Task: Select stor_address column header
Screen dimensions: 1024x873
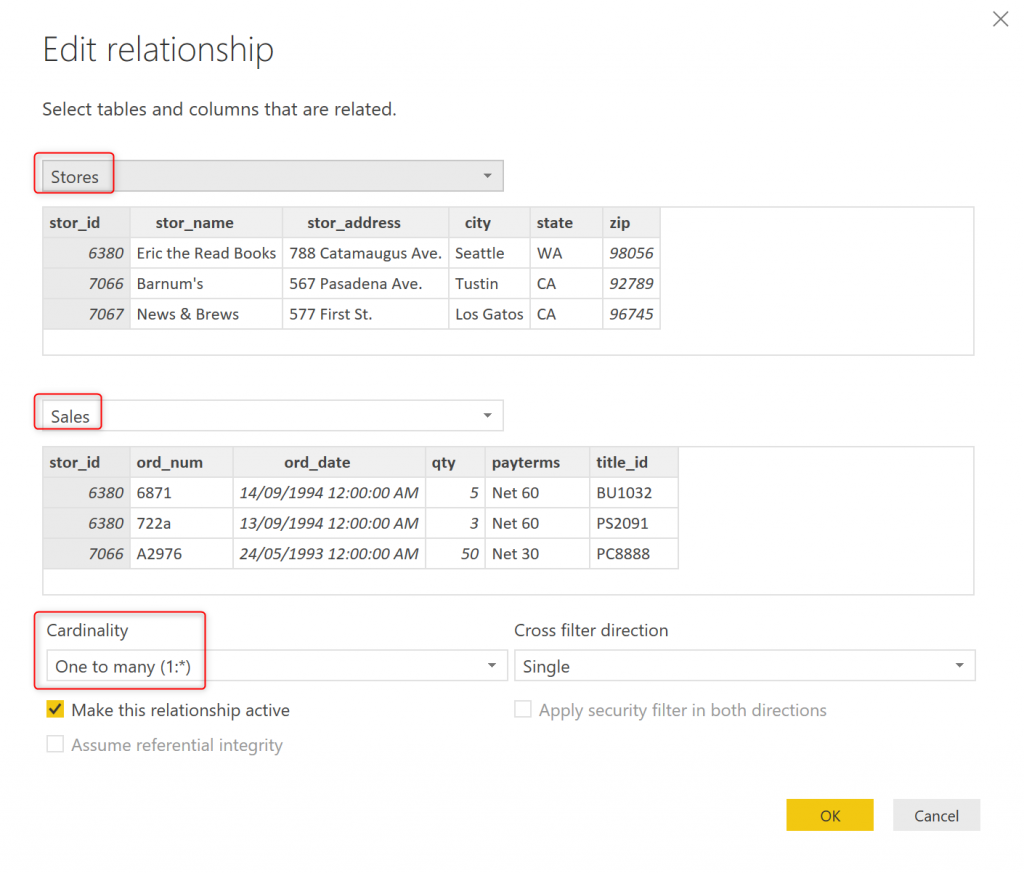Action: 354,223
